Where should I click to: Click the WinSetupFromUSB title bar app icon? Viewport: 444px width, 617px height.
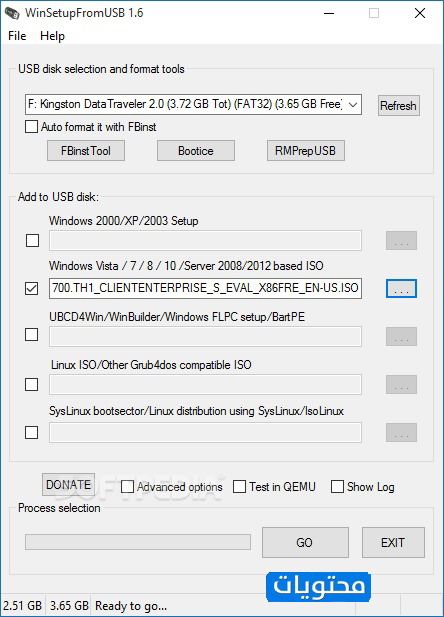(12, 13)
